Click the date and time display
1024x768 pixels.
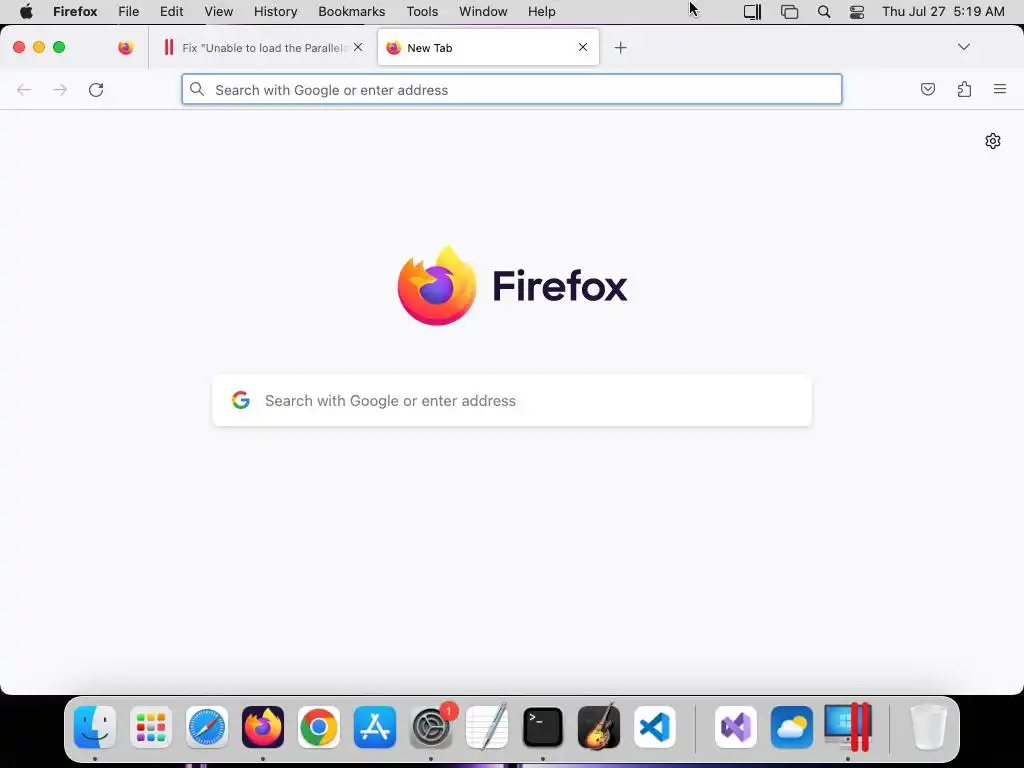(943, 12)
